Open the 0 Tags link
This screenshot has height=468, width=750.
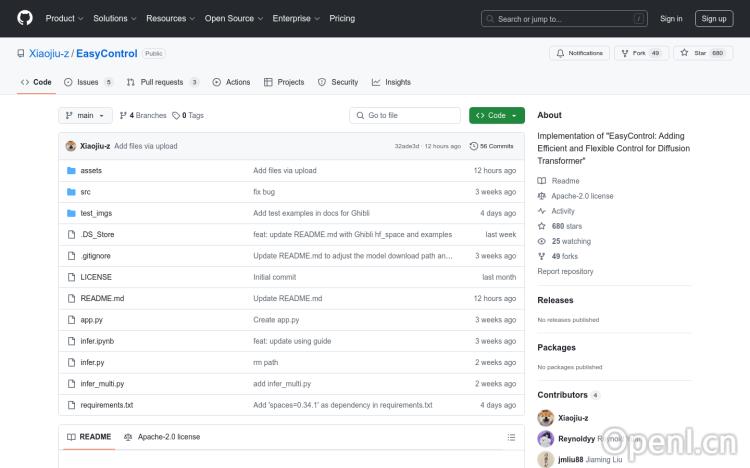click(x=188, y=116)
